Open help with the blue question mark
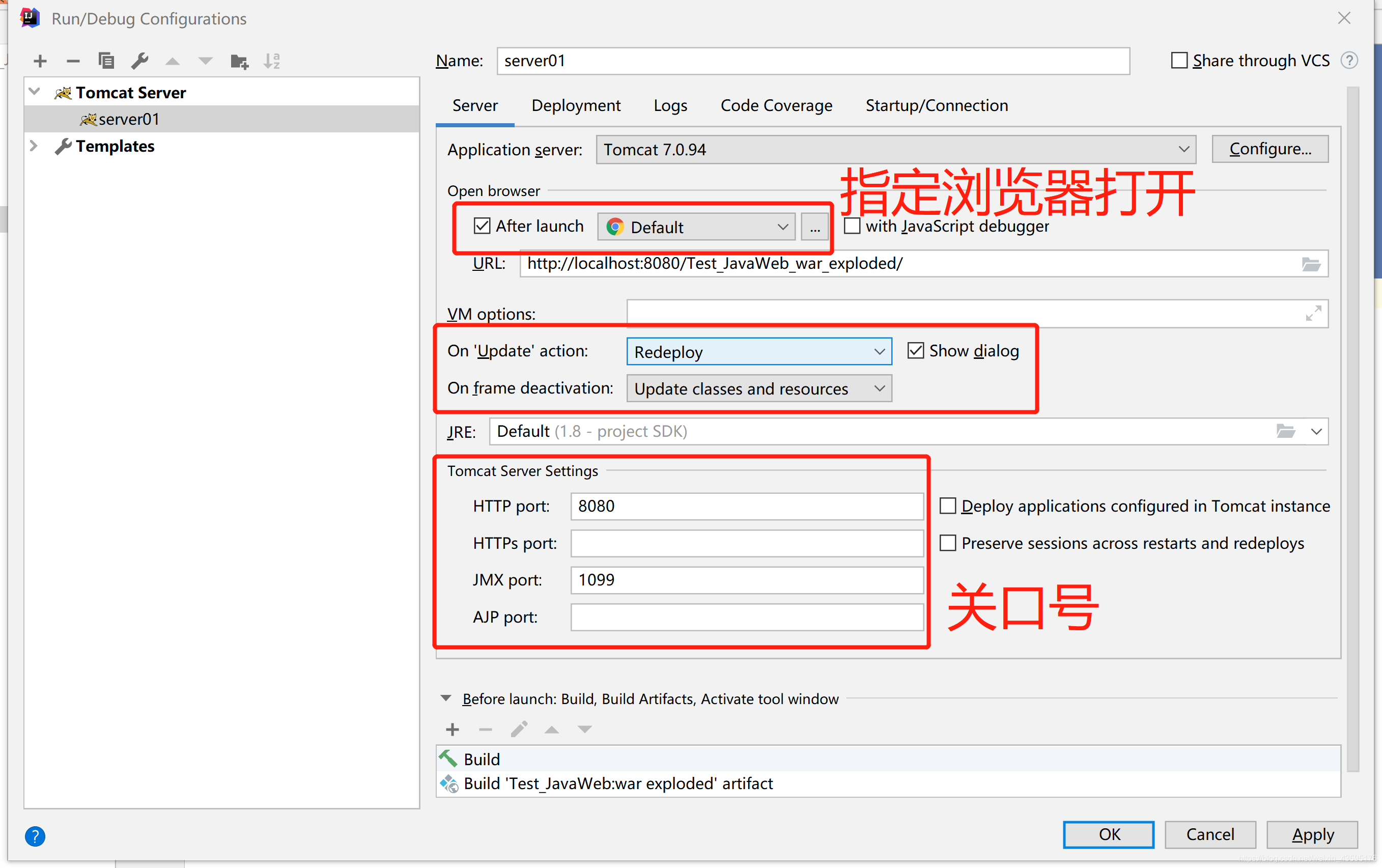This screenshot has height=868, width=1382. (x=35, y=836)
